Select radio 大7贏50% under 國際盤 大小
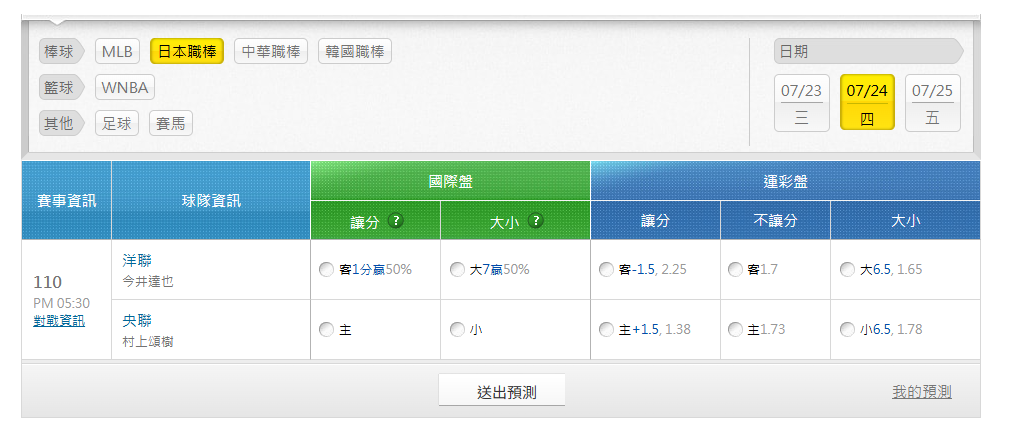This screenshot has height=432, width=1035. pos(457,270)
